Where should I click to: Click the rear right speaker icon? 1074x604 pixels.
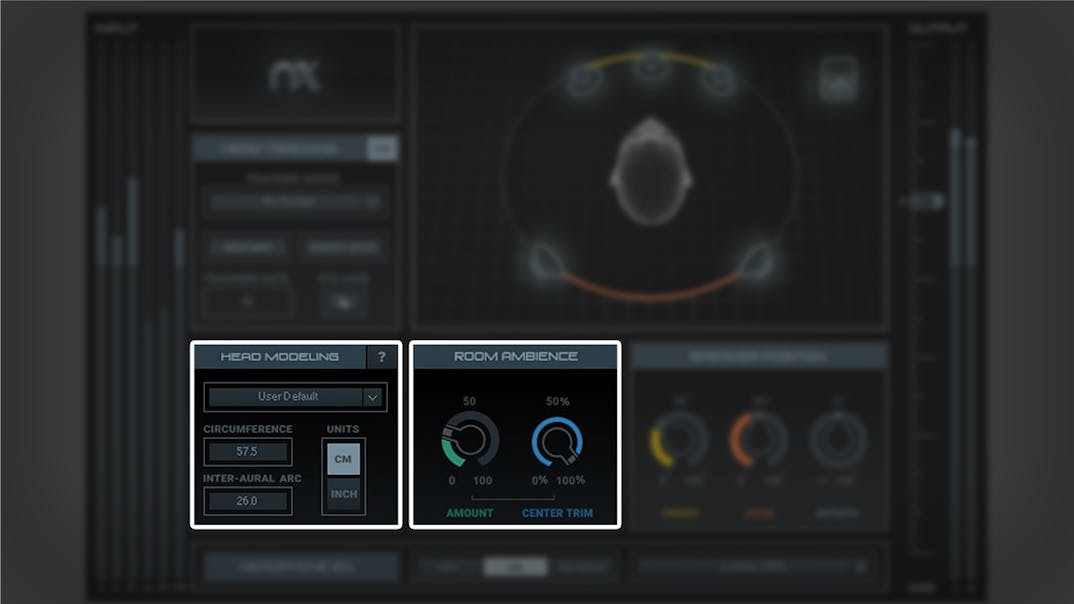757,260
